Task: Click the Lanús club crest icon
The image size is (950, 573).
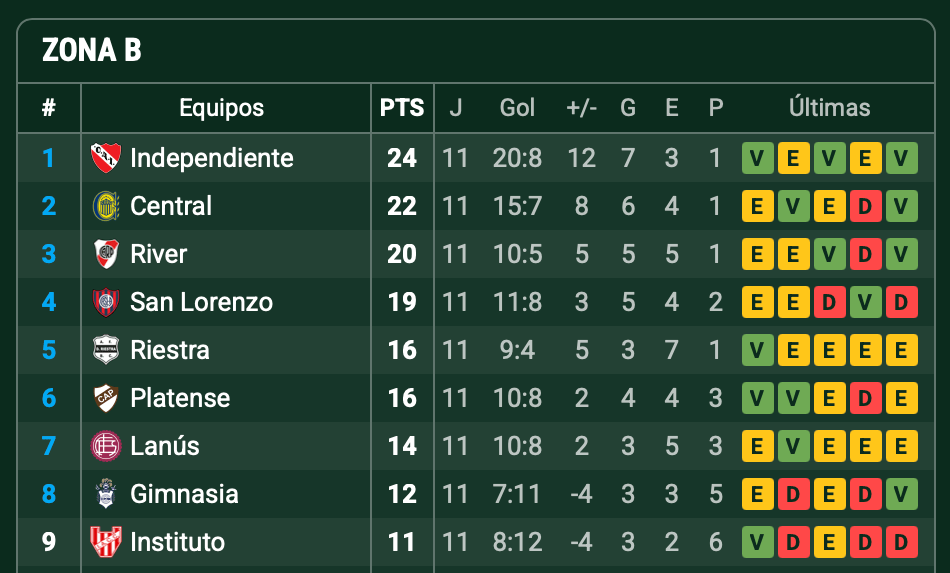Action: [106, 446]
